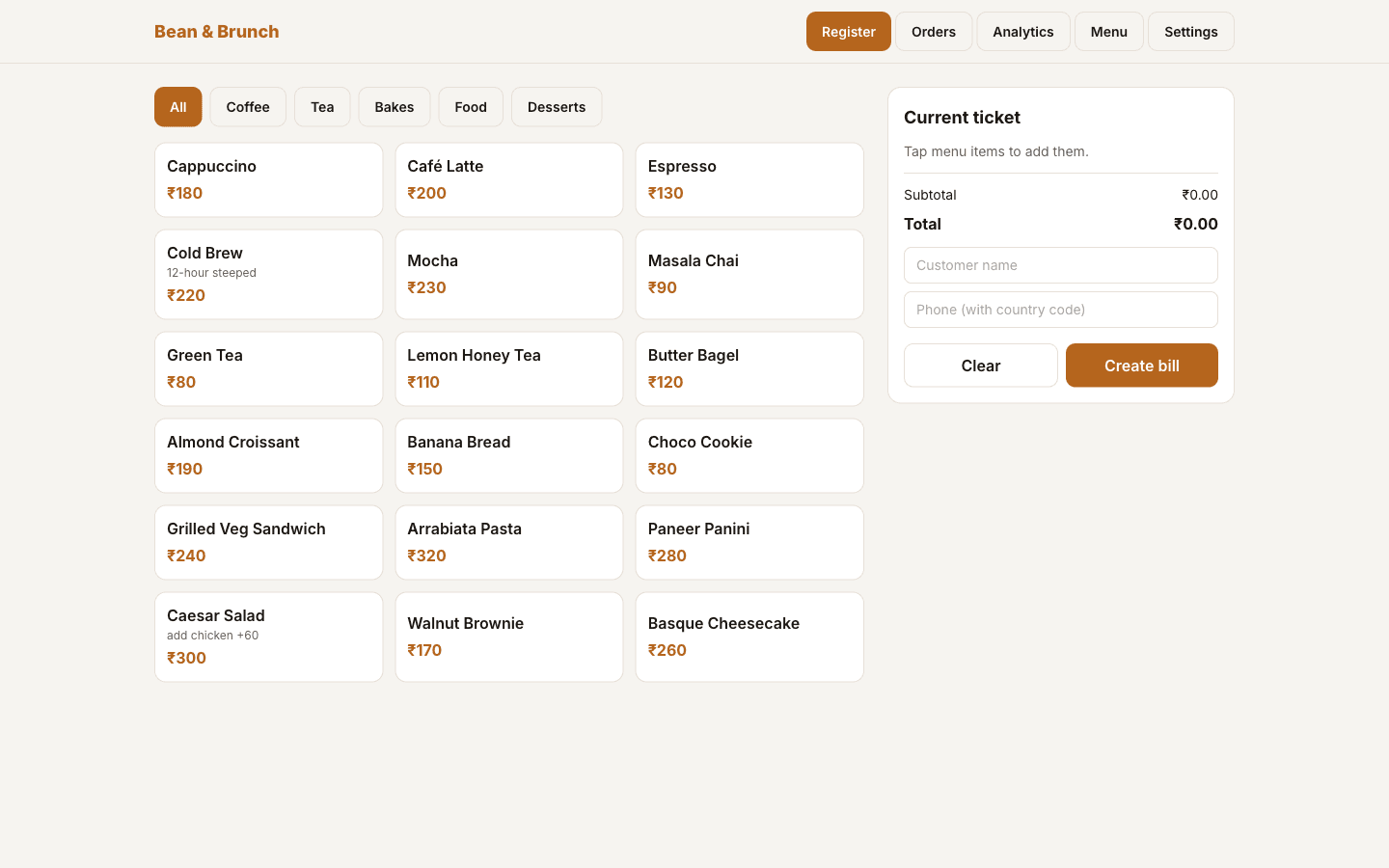
Task: Click the 'Subtotal' label in the ticket
Action: point(930,195)
